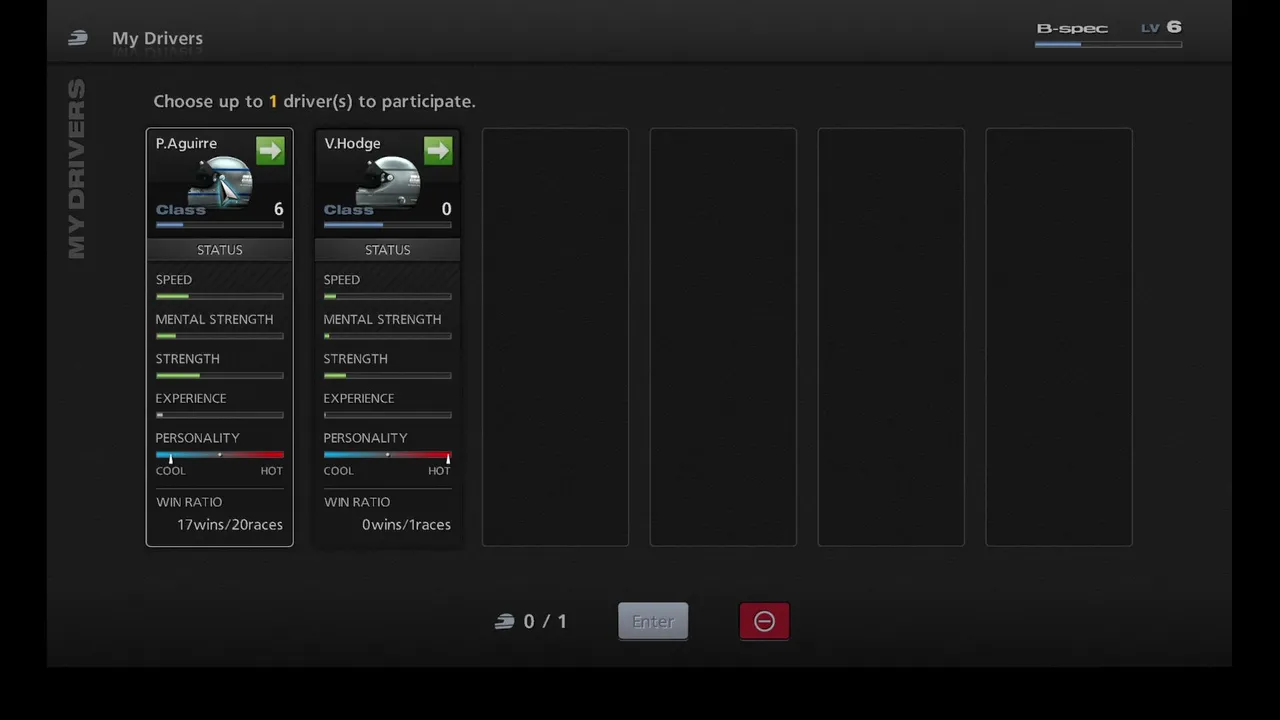Click P.Aguirre's SPEED bar
1280x720 pixels.
coord(220,296)
